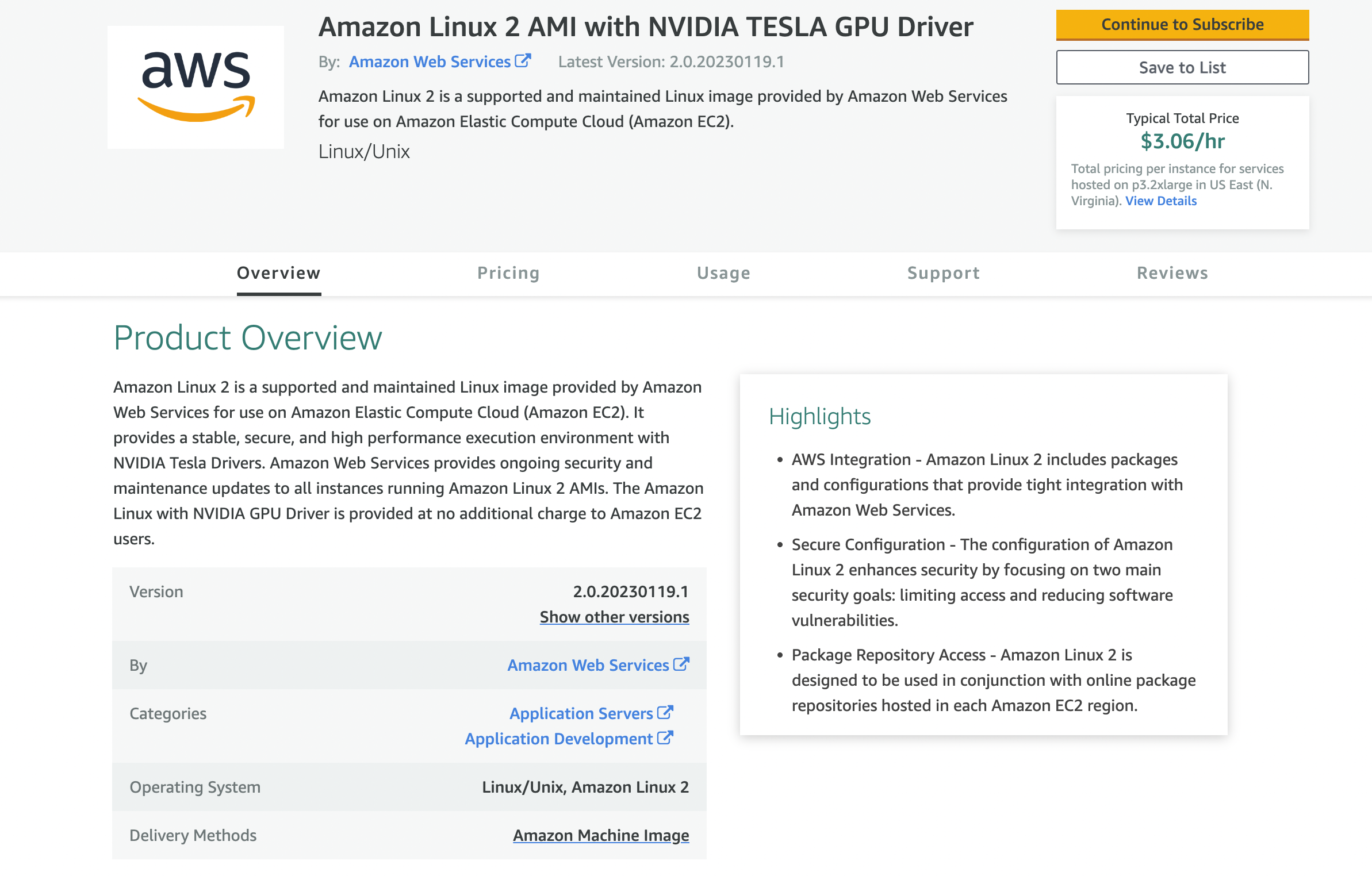1372x876 pixels.
Task: Click the $3.06/hr price text
Action: click(1182, 141)
